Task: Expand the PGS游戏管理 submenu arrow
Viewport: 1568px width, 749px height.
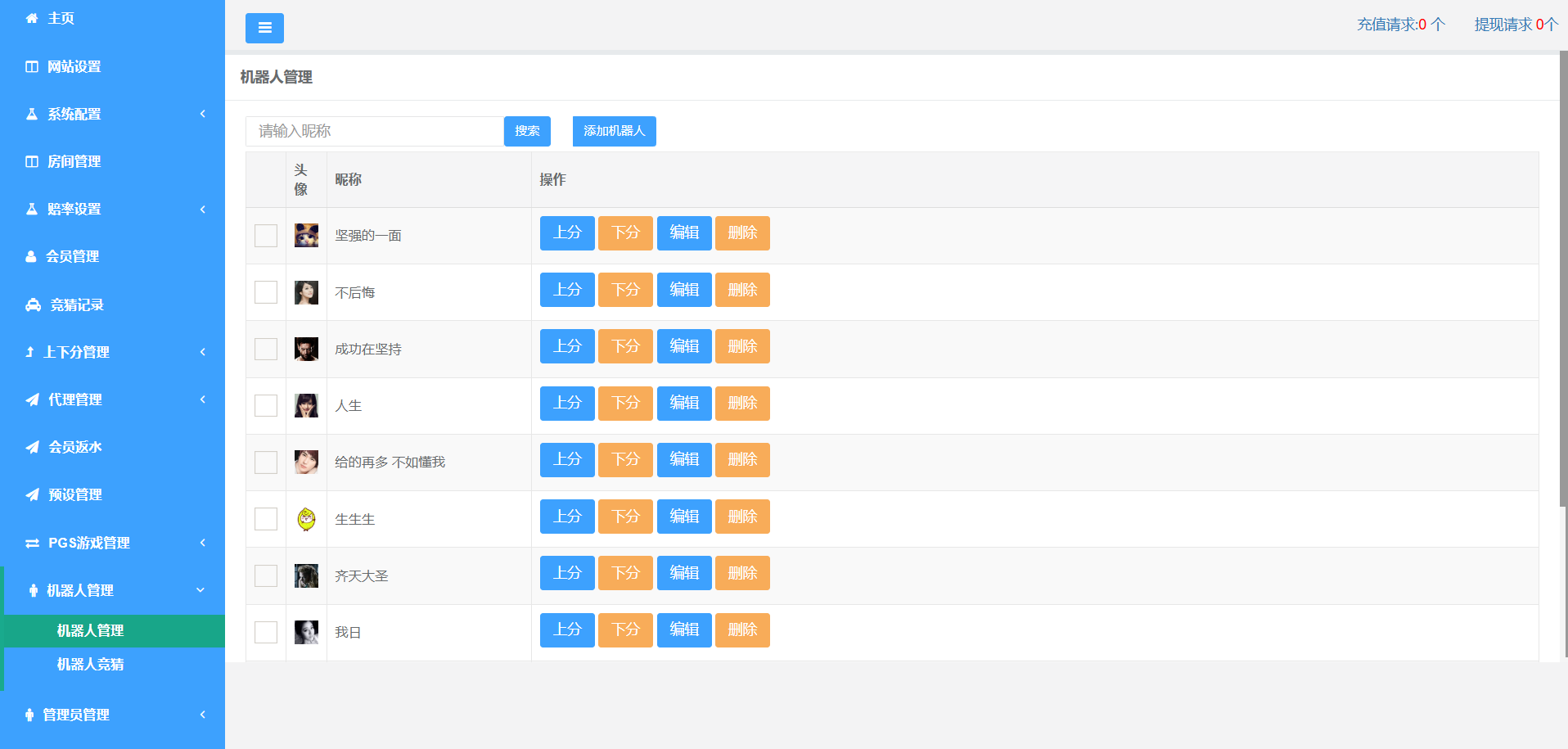Action: coord(202,543)
